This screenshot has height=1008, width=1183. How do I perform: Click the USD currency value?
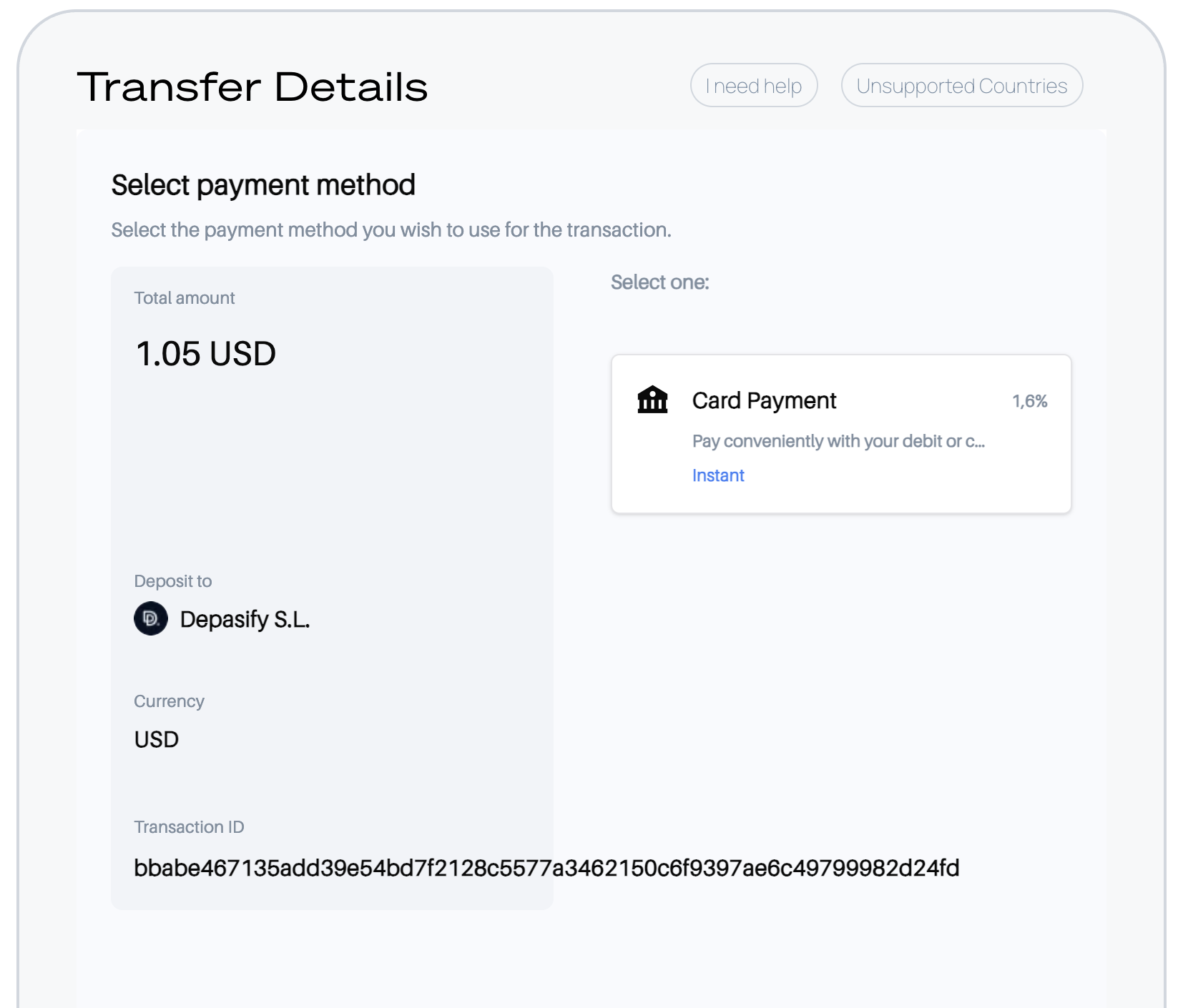(x=157, y=739)
